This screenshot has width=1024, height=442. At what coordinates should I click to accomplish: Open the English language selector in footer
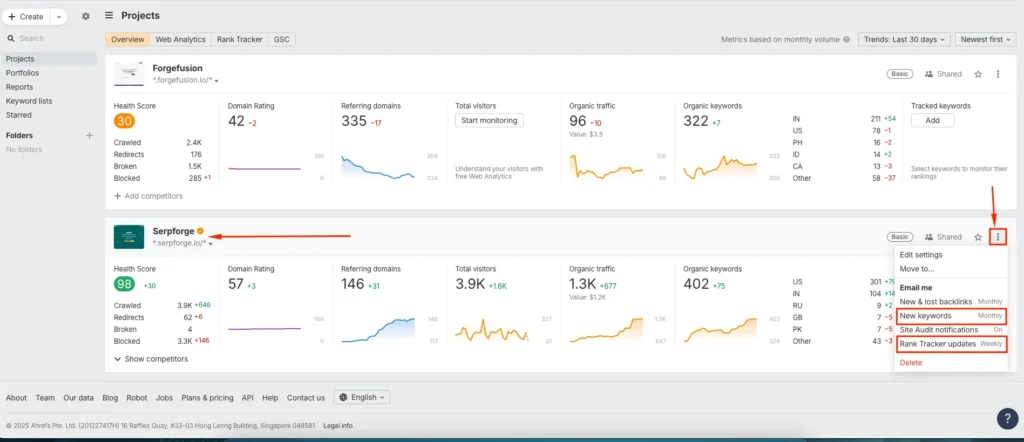(362, 397)
